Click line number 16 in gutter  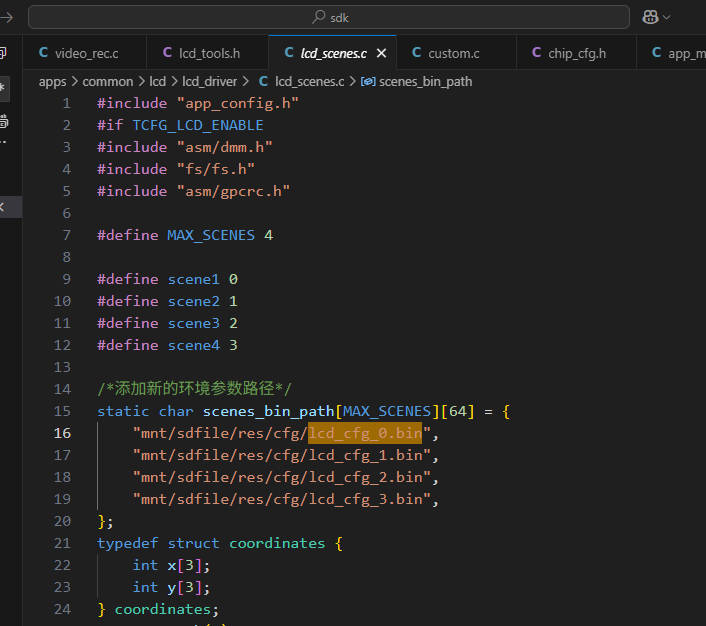point(62,433)
